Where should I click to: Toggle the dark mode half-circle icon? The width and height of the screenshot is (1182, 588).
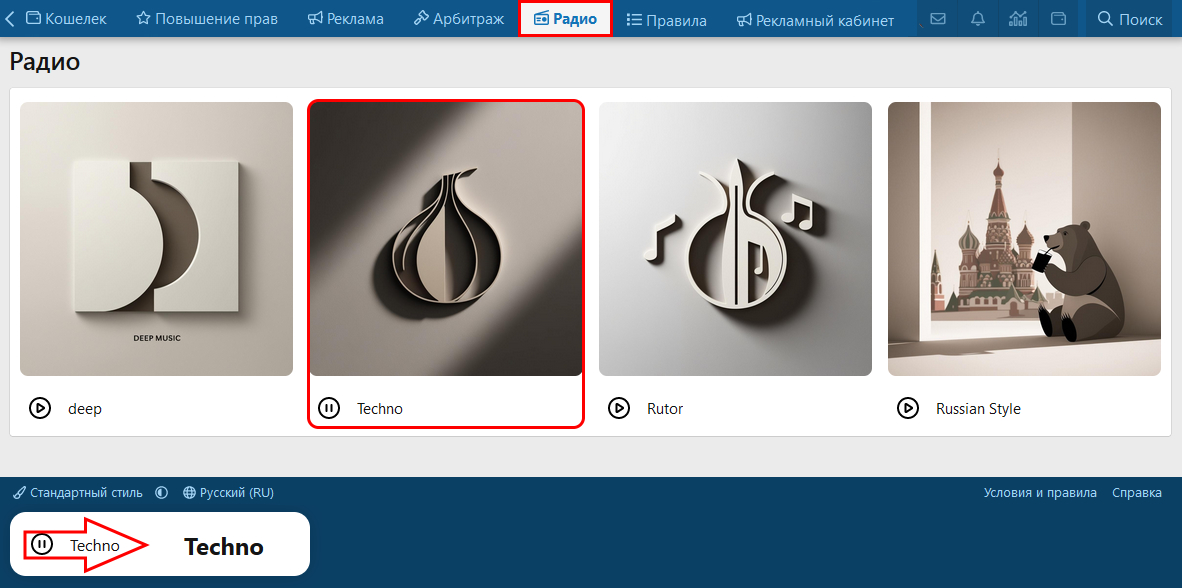click(161, 493)
